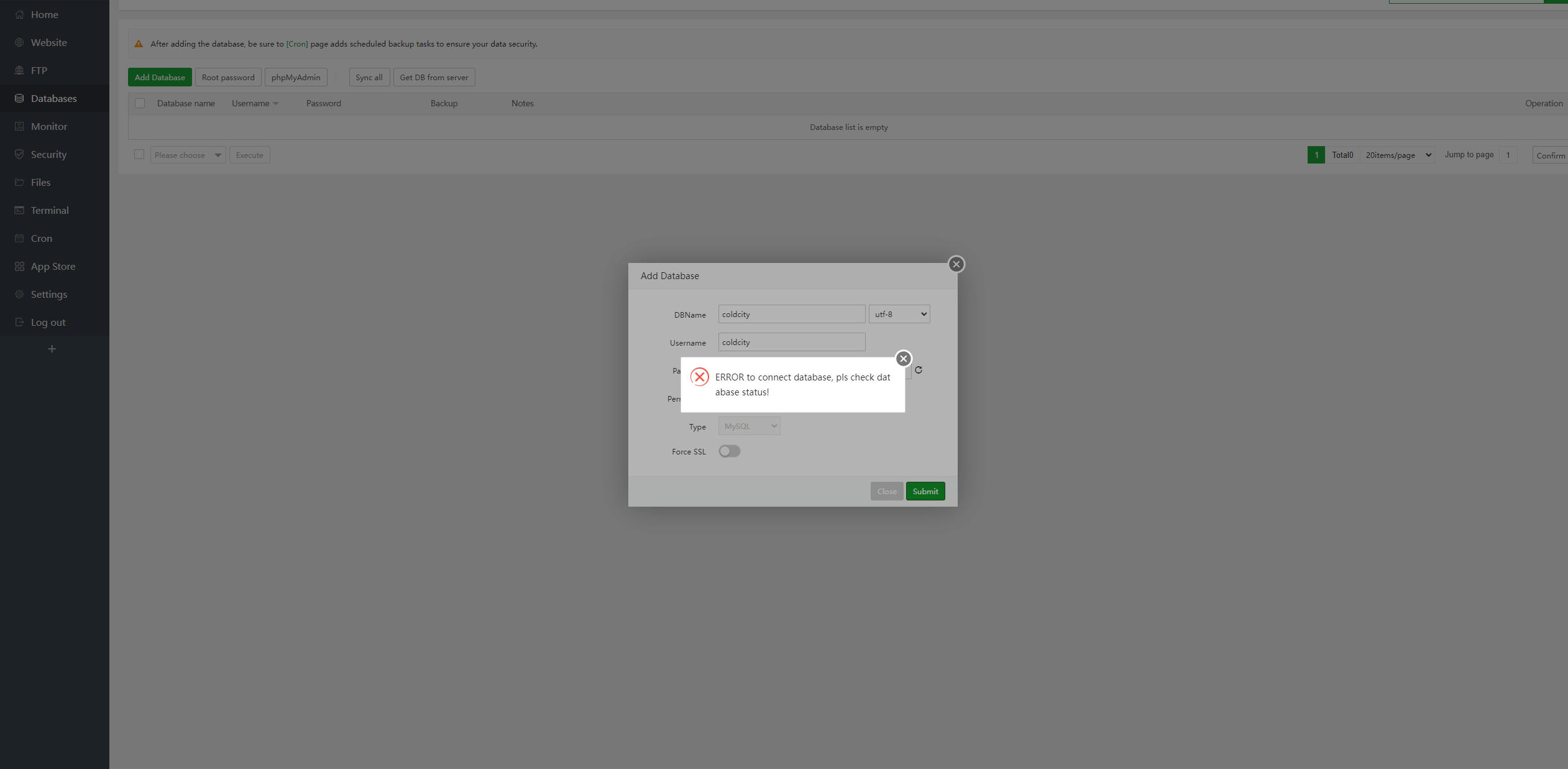Click the plus icon below Log out
This screenshot has height=769, width=1568.
click(52, 349)
